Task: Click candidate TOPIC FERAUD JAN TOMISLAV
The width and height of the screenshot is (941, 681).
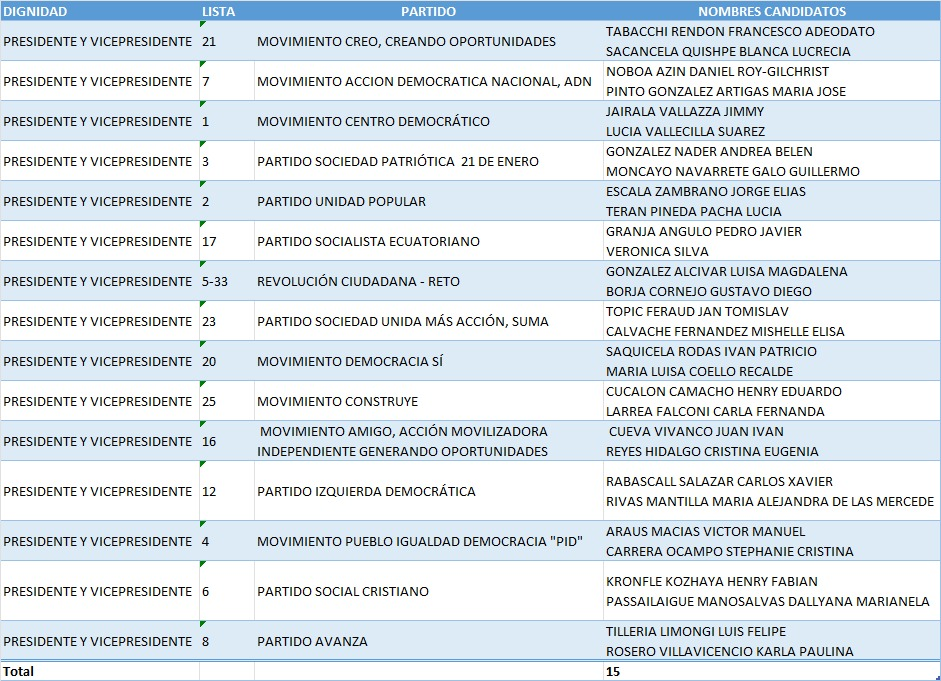Action: (x=697, y=311)
